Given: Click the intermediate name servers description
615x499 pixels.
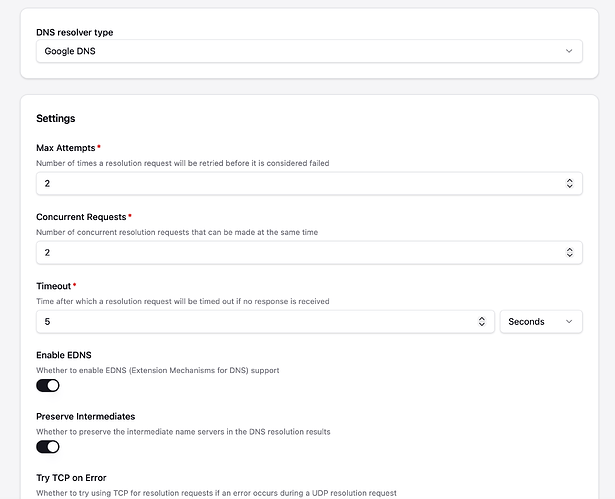Looking at the screenshot, I should pos(183,432).
